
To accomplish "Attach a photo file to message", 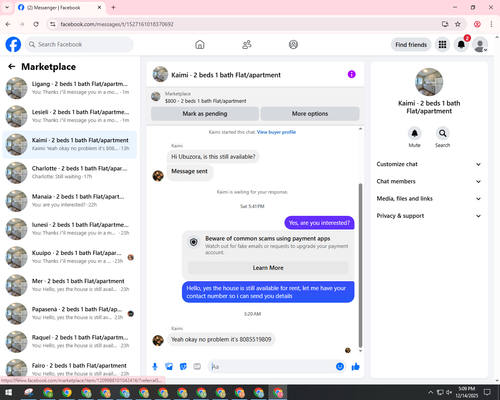I will point(169,367).
